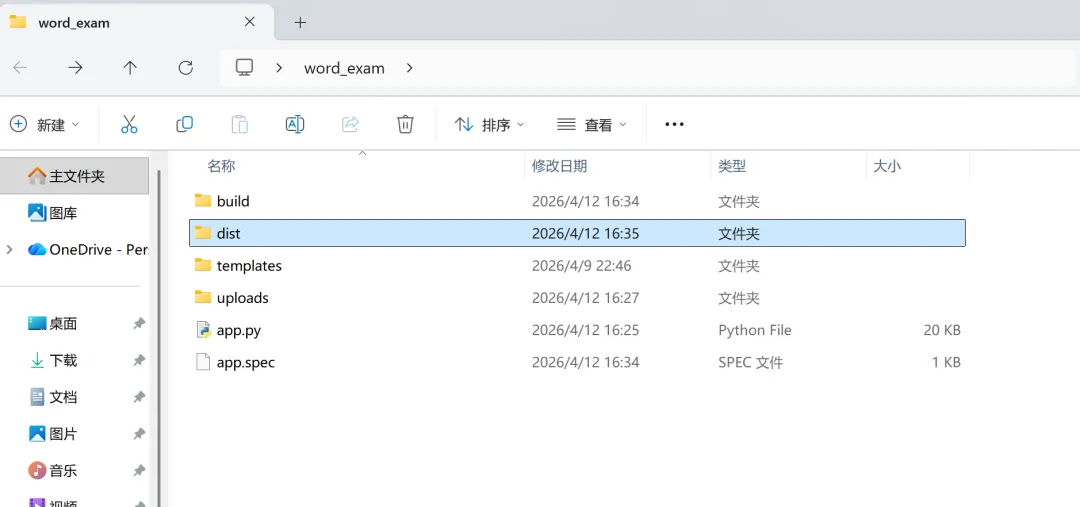Click the This PC monitor icon in address bar

245,68
